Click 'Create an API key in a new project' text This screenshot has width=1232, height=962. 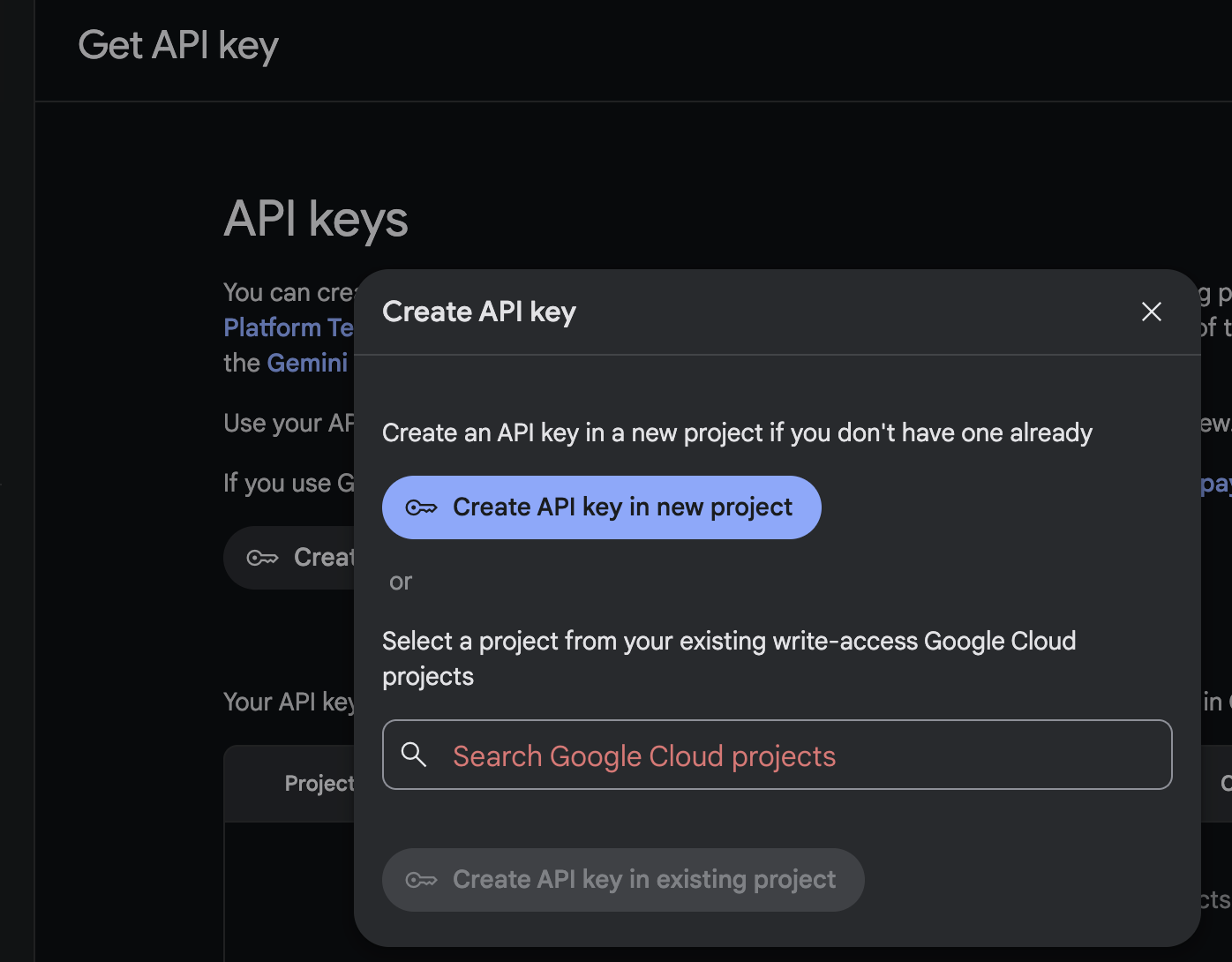pos(736,433)
